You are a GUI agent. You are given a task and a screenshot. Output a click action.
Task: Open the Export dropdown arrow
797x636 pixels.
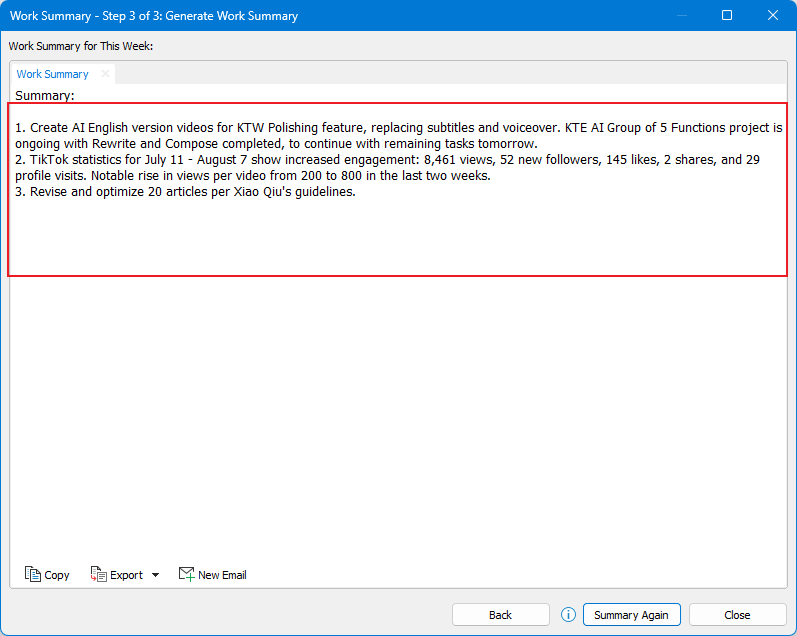[156, 575]
